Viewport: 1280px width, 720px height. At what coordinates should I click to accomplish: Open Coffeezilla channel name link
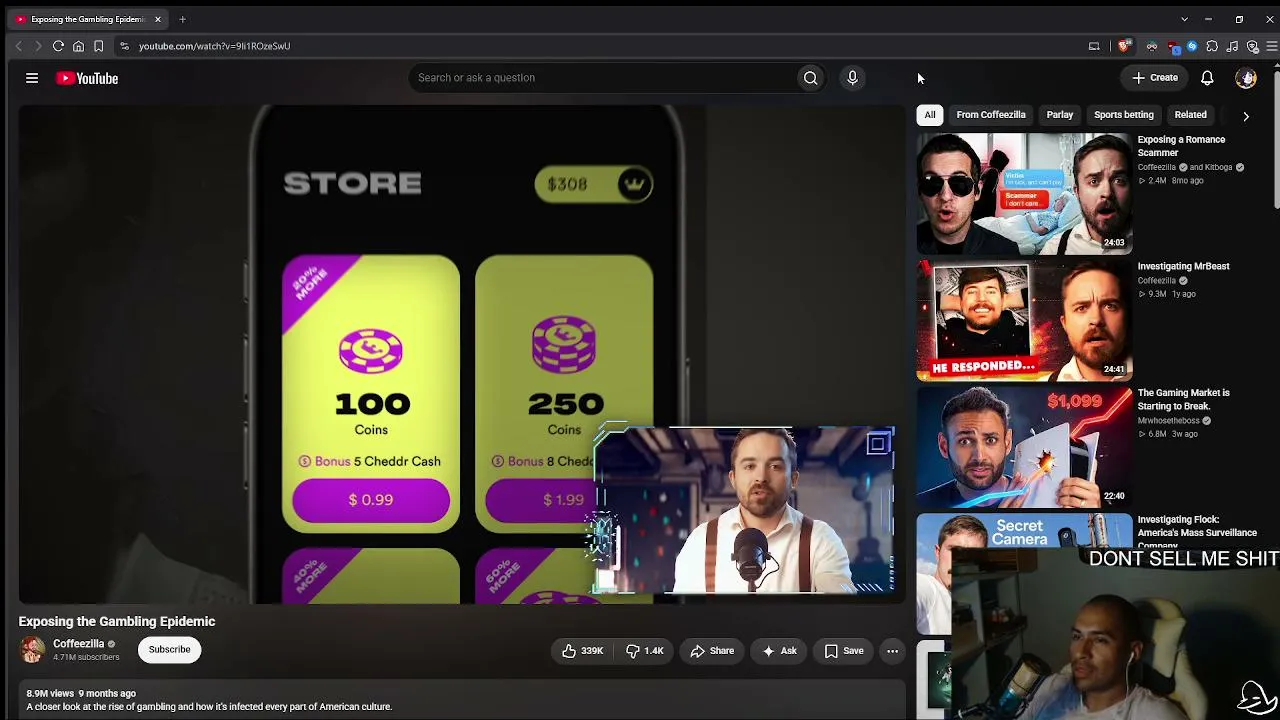click(x=79, y=644)
